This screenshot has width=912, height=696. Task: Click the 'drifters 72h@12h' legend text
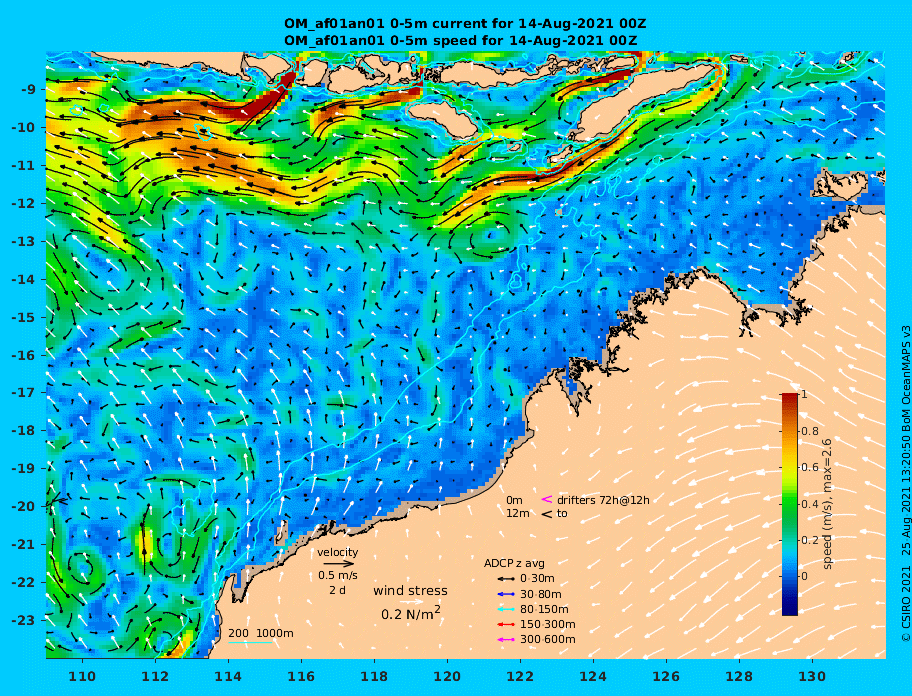click(x=603, y=500)
